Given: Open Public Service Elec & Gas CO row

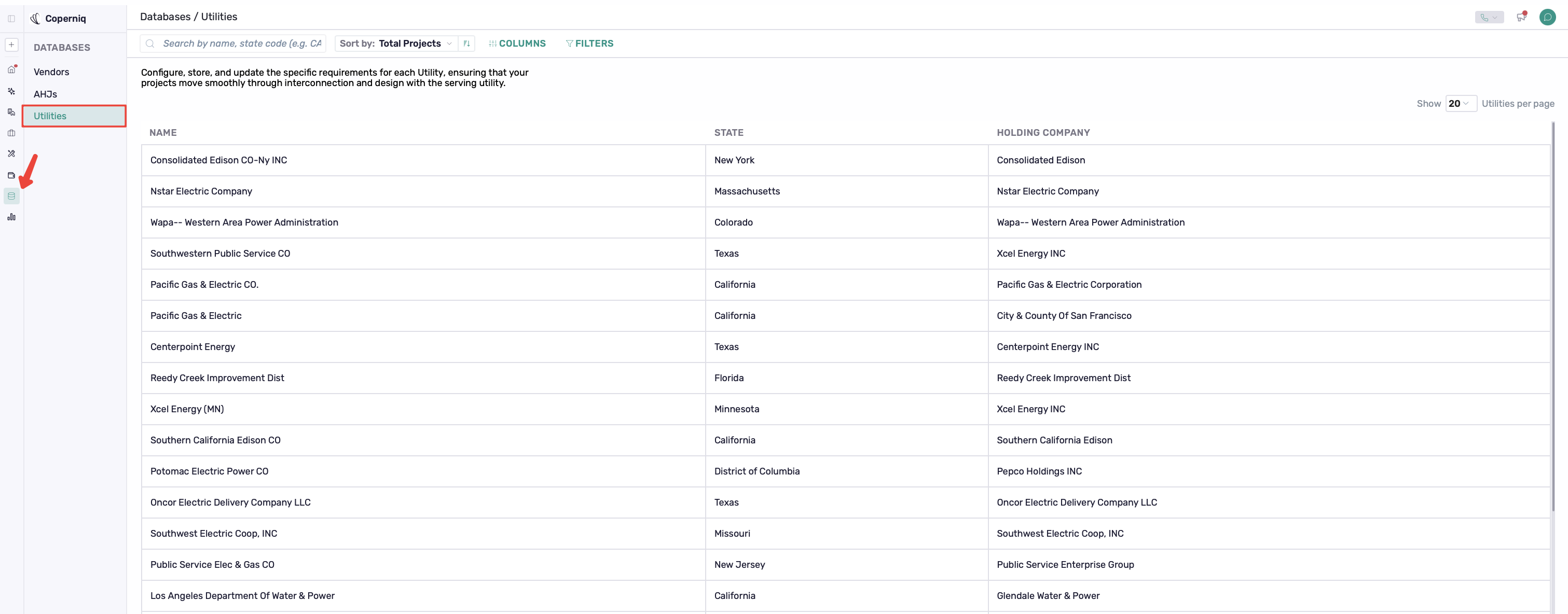Looking at the screenshot, I should (845, 565).
